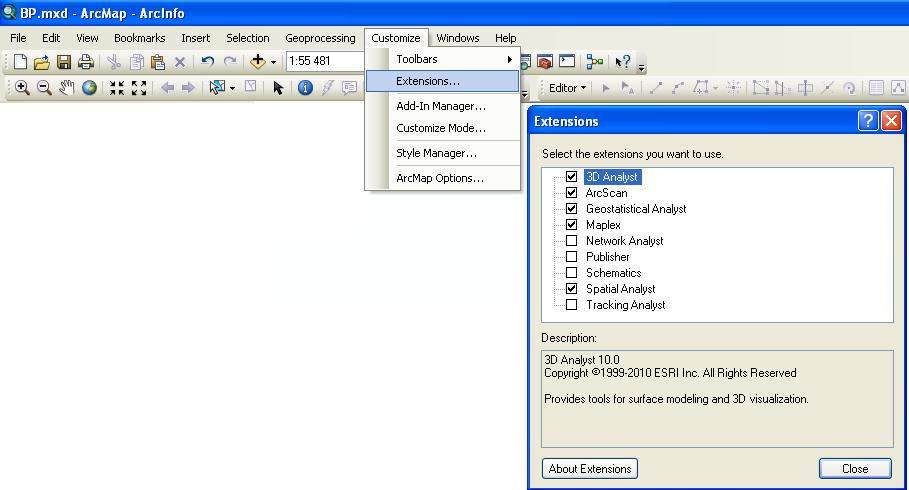Enable the Schematics extension checkbox
Viewport: 909px width, 490px height.
click(x=572, y=273)
